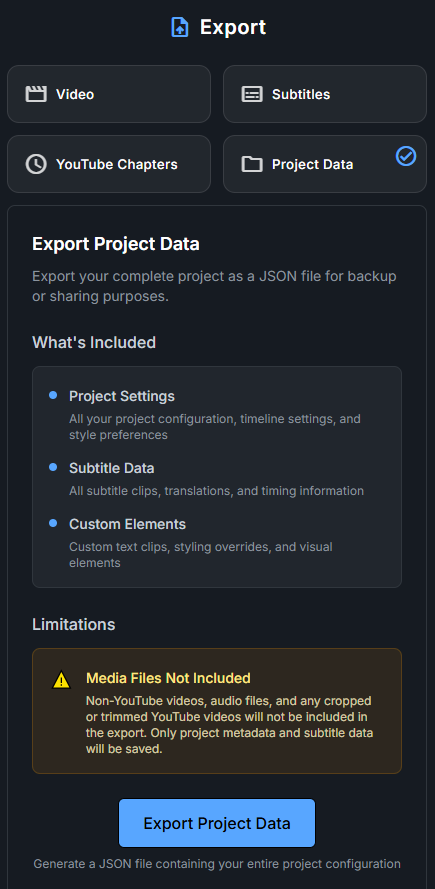Click the text "All your project configuration, timeline…"
The width and height of the screenshot is (435, 889).
click(x=215, y=427)
